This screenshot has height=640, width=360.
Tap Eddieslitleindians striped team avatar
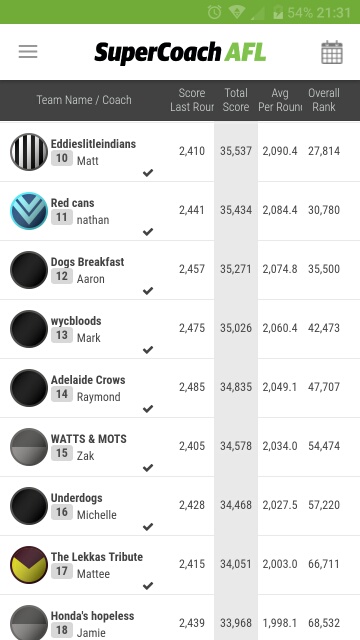[29, 152]
